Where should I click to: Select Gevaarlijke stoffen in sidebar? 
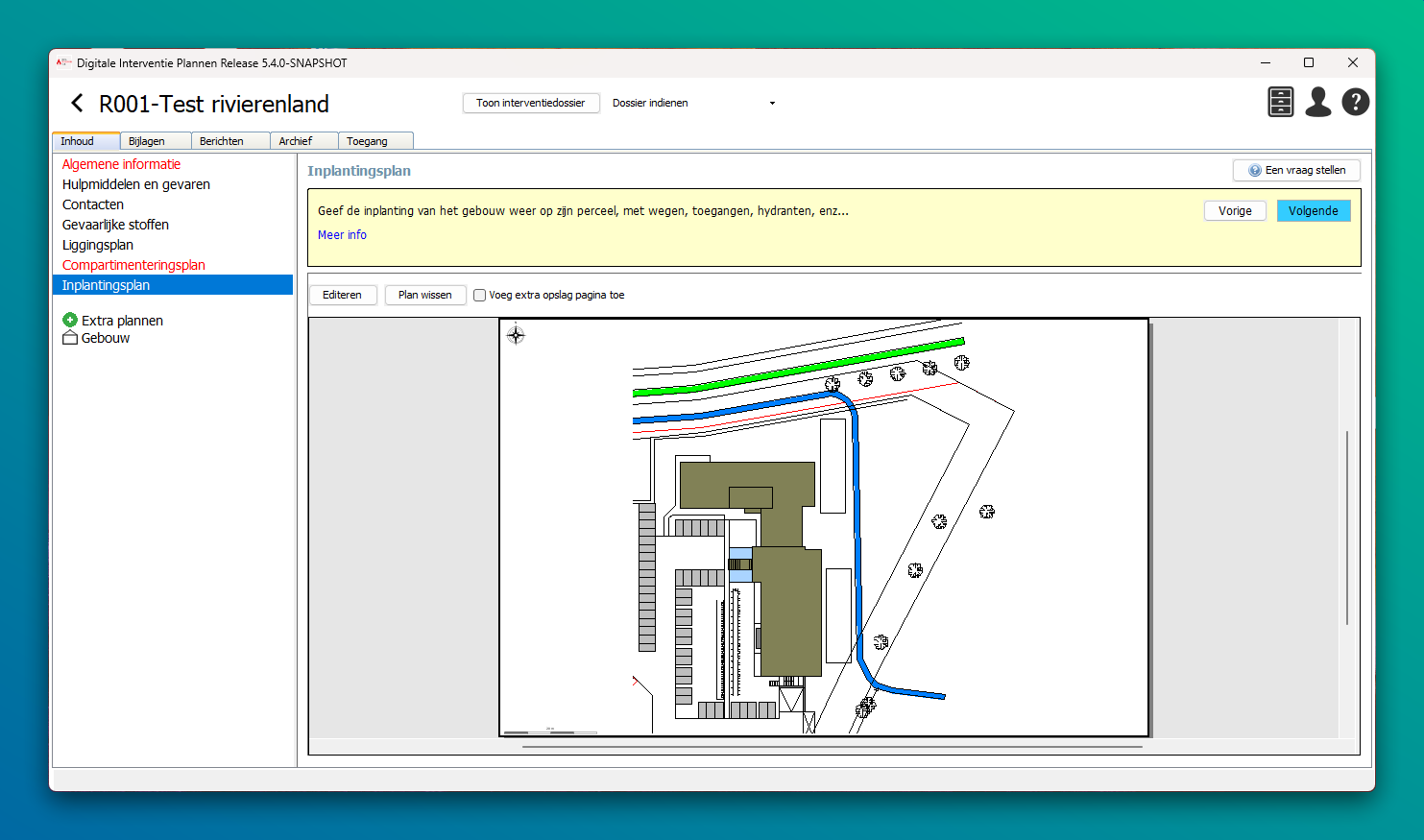[173, 225]
